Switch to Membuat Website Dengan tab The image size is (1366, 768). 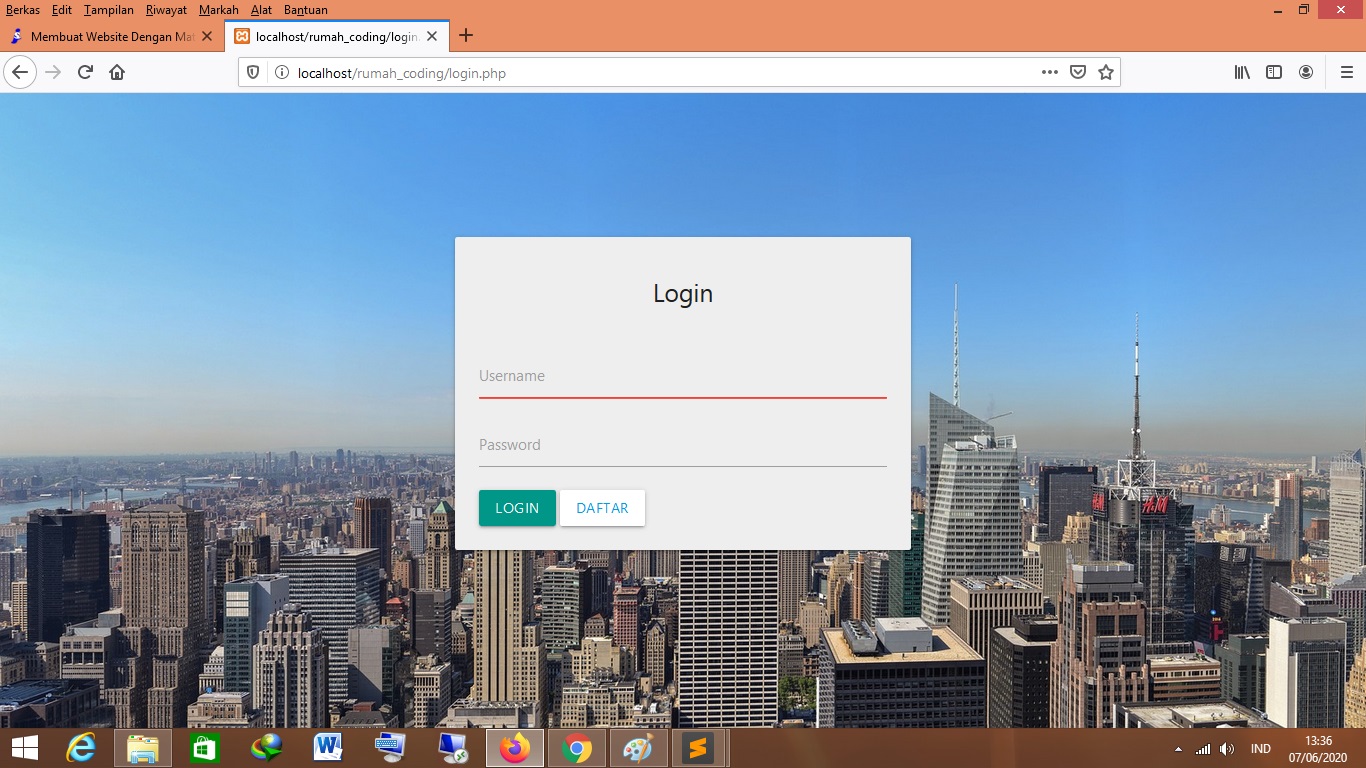click(x=110, y=36)
